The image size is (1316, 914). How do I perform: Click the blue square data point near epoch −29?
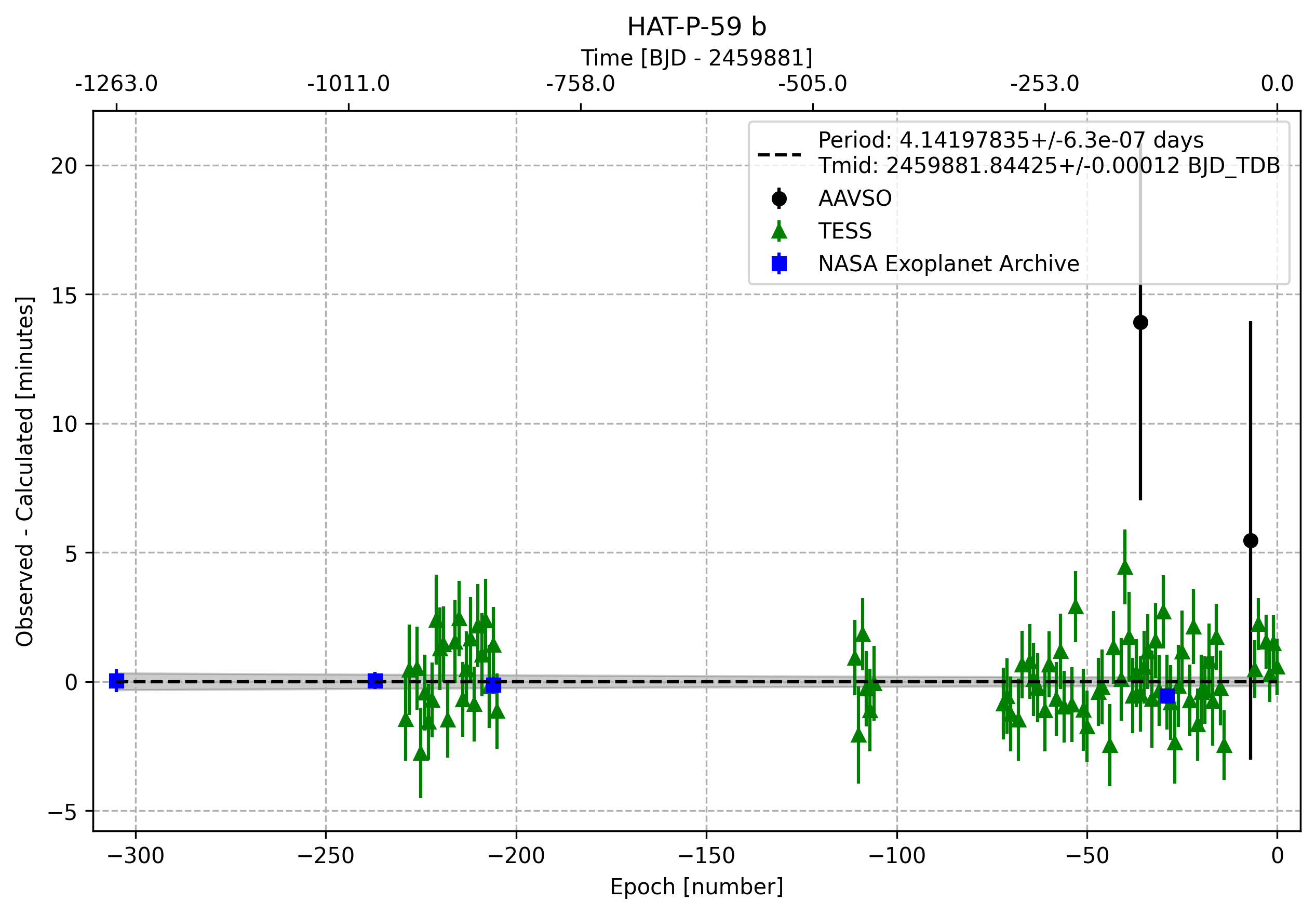(1166, 696)
